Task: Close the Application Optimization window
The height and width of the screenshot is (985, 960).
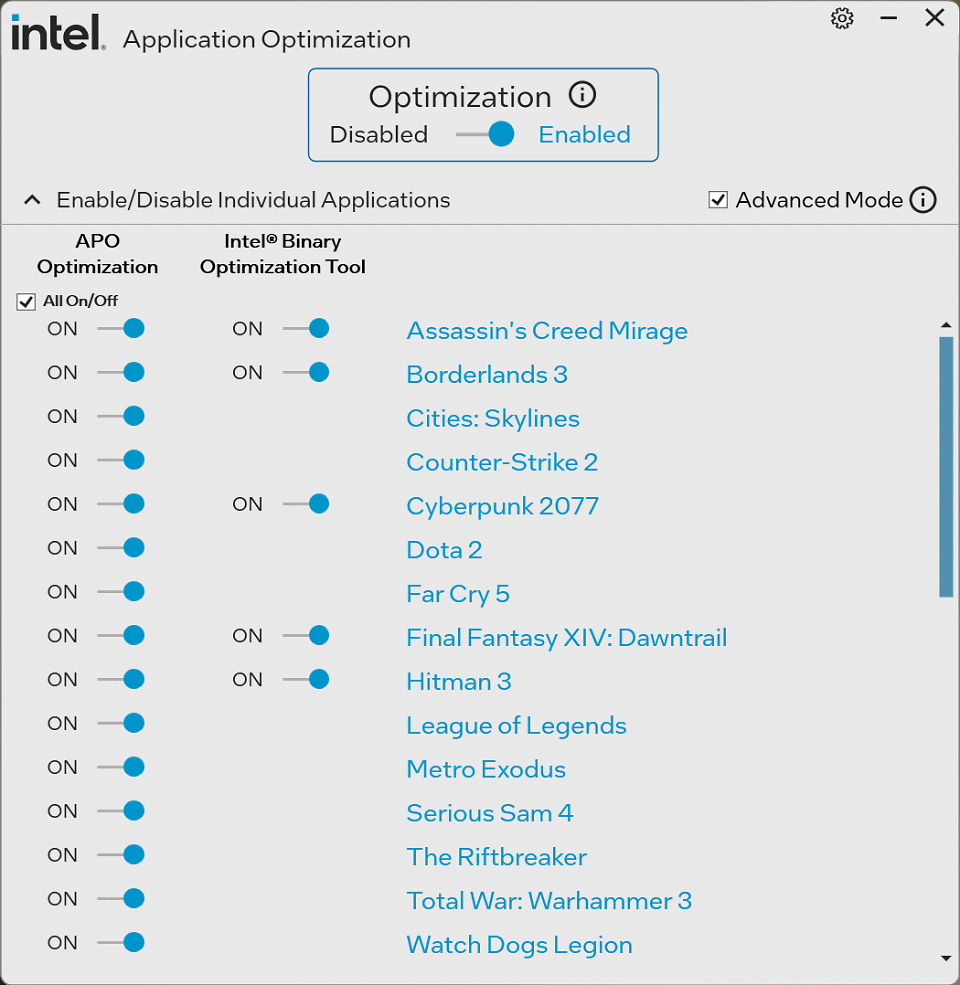Action: (935, 18)
